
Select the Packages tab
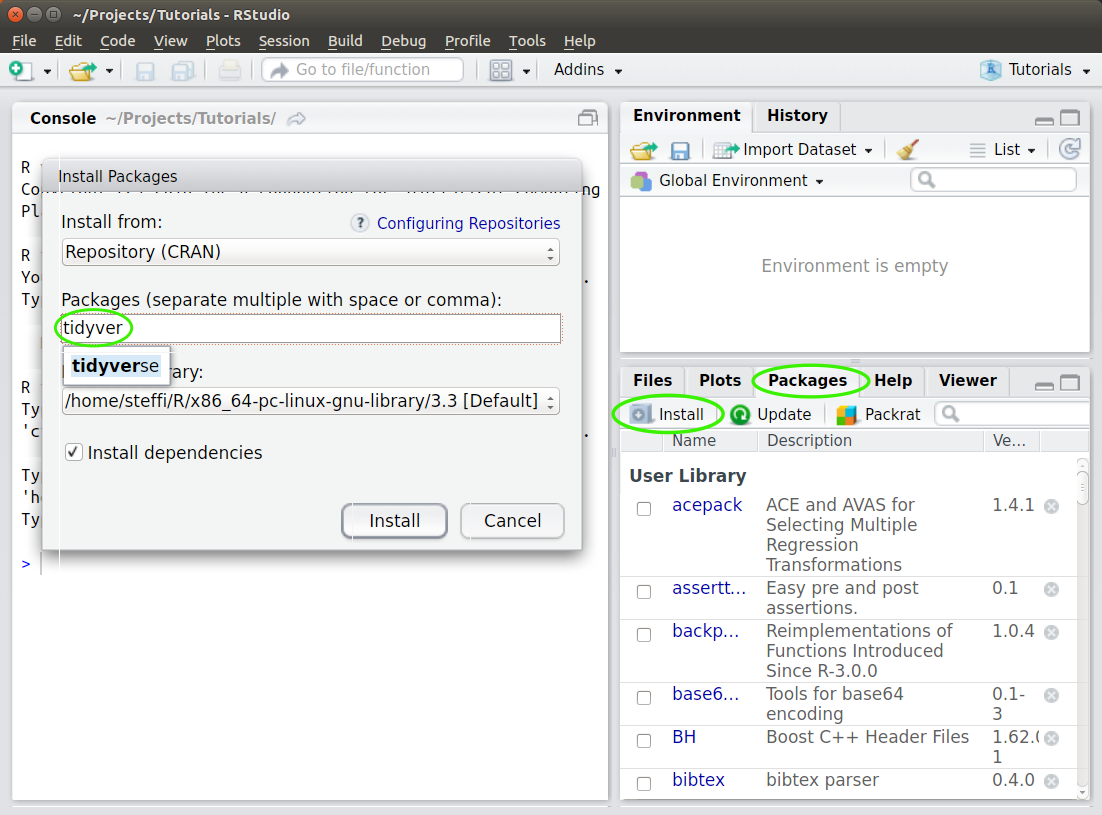(808, 380)
